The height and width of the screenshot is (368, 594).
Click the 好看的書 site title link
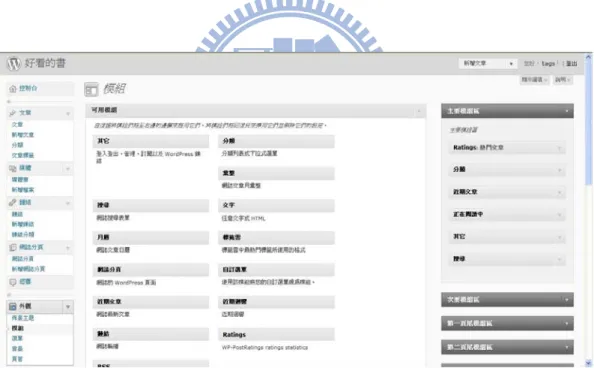(45, 63)
